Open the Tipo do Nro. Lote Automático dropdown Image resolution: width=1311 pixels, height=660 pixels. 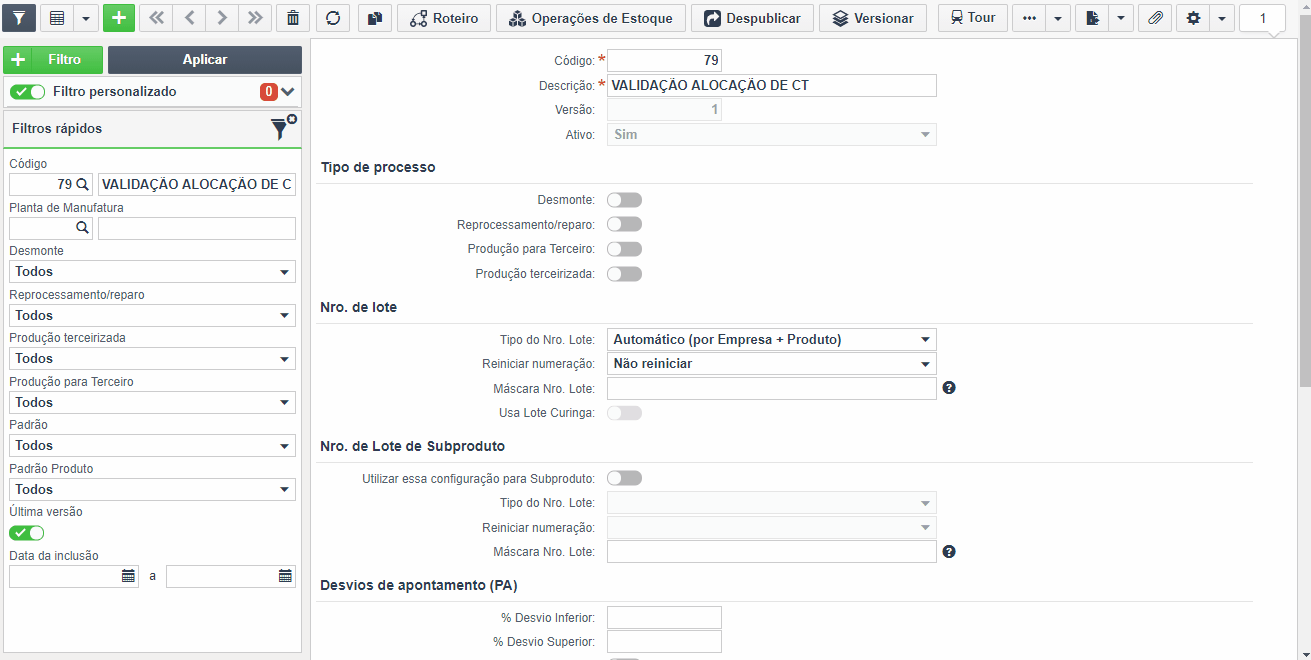[x=772, y=340]
